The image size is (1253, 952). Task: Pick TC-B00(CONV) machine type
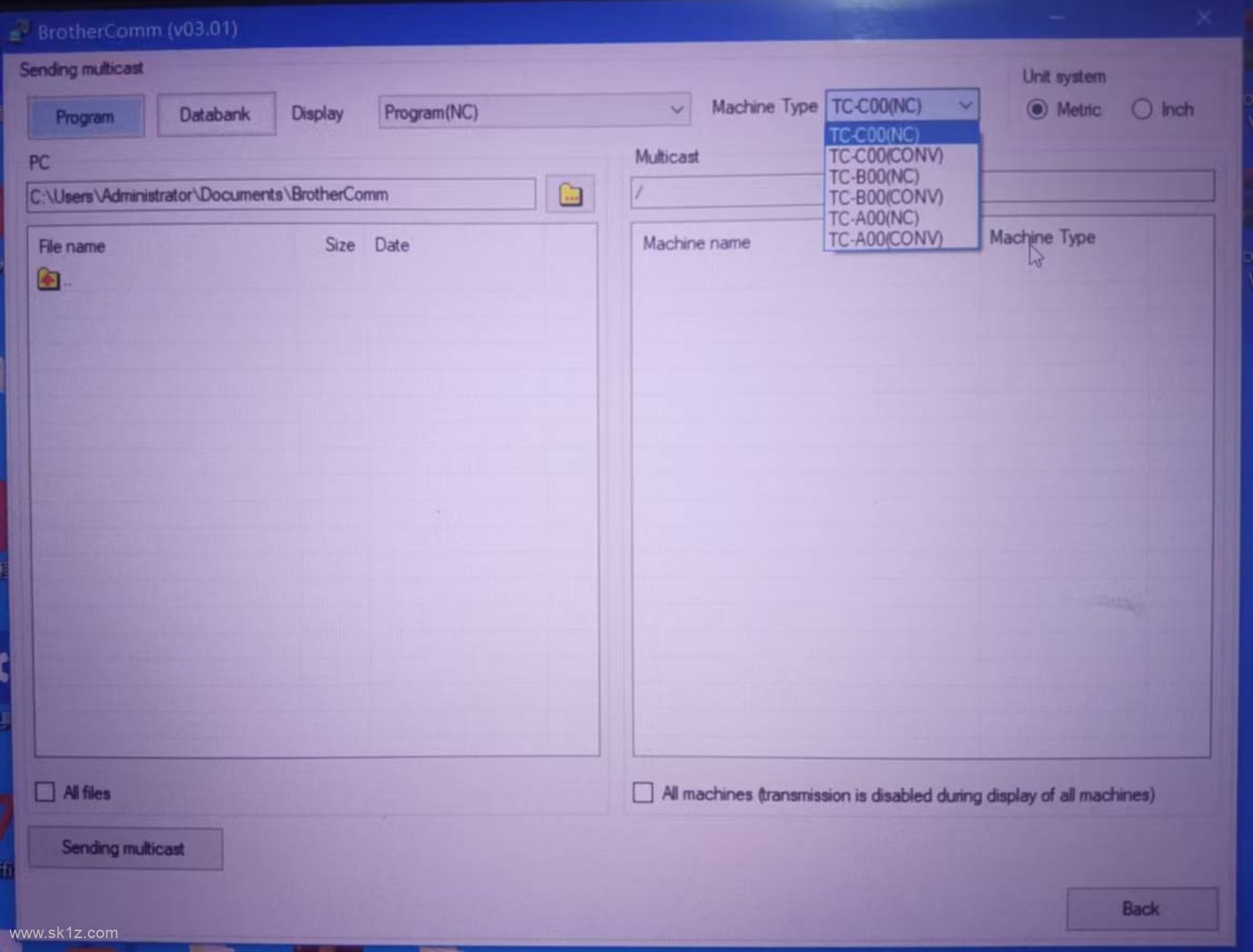click(902, 198)
